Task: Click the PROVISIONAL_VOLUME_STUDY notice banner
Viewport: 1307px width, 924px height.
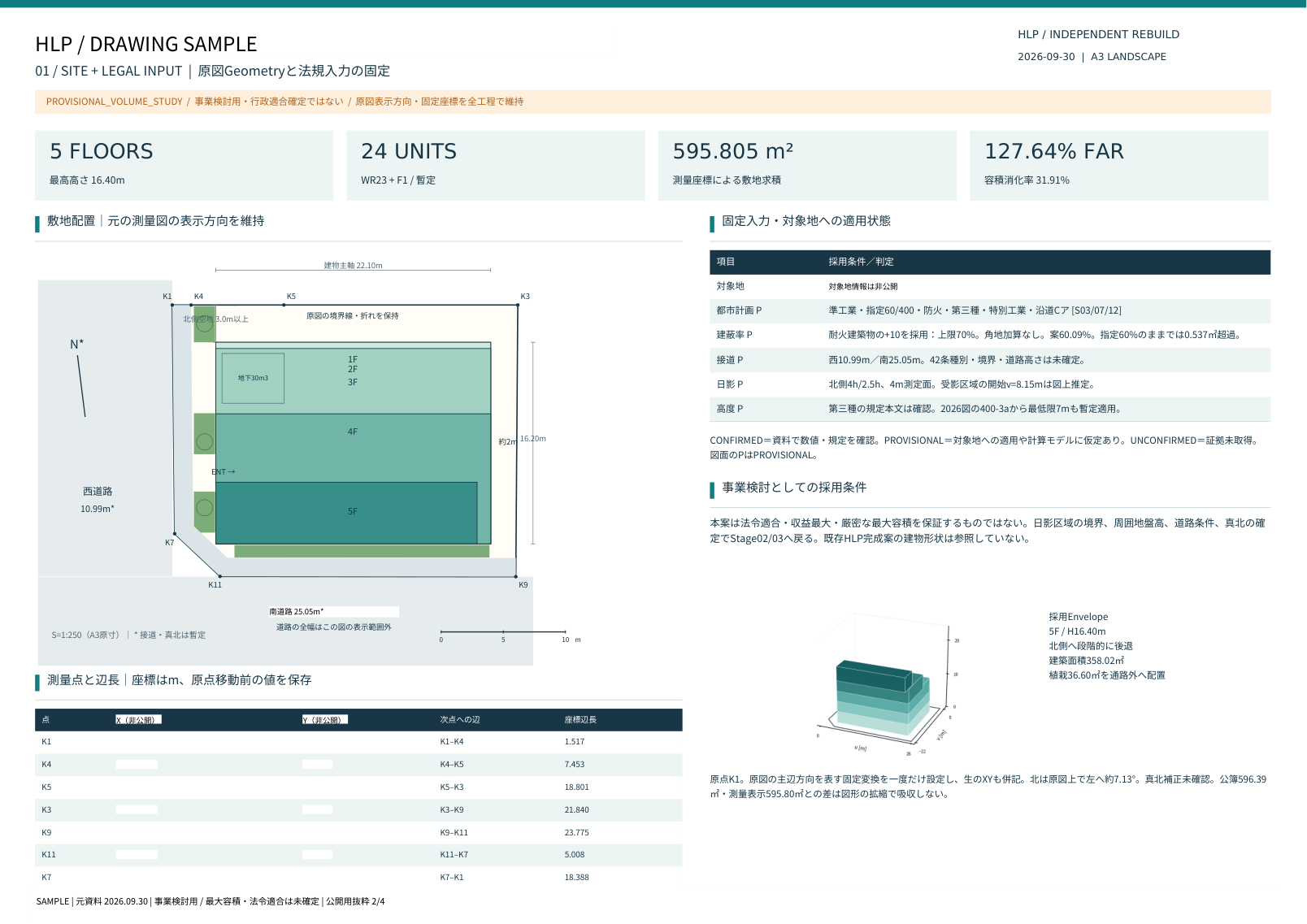Action: click(653, 102)
